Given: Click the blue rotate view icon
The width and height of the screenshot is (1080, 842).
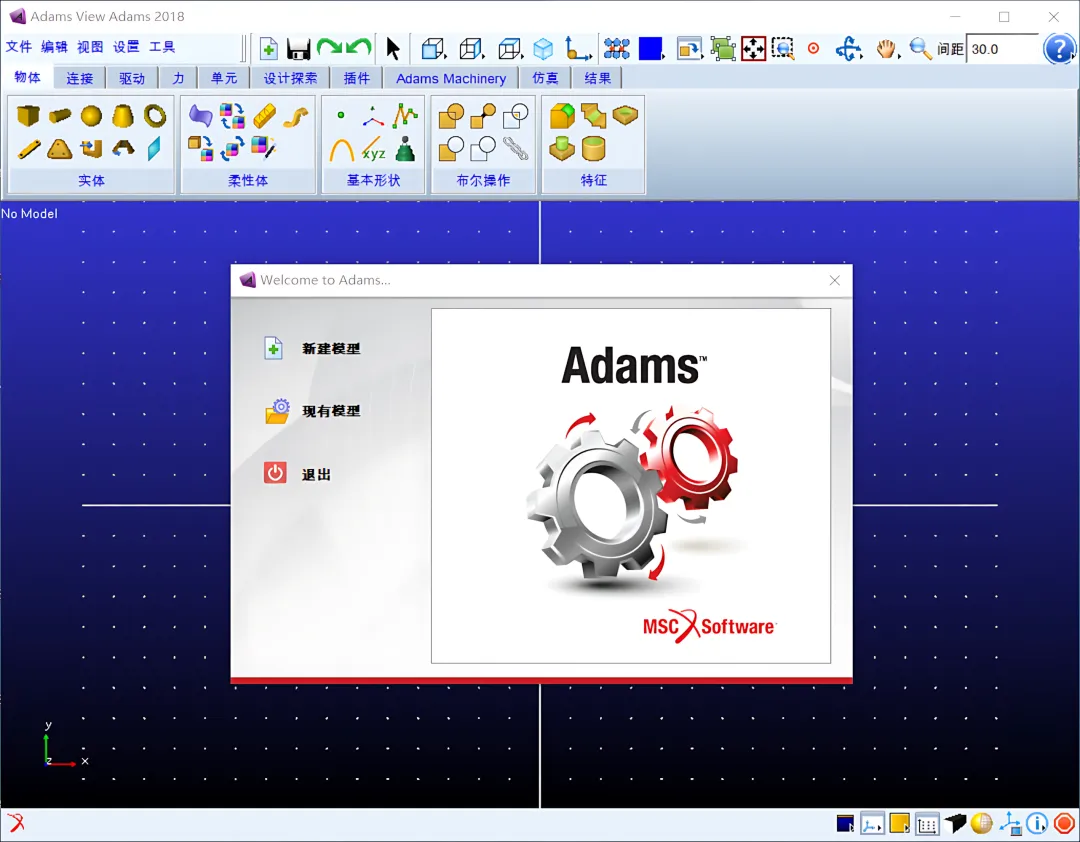Looking at the screenshot, I should coord(848,49).
